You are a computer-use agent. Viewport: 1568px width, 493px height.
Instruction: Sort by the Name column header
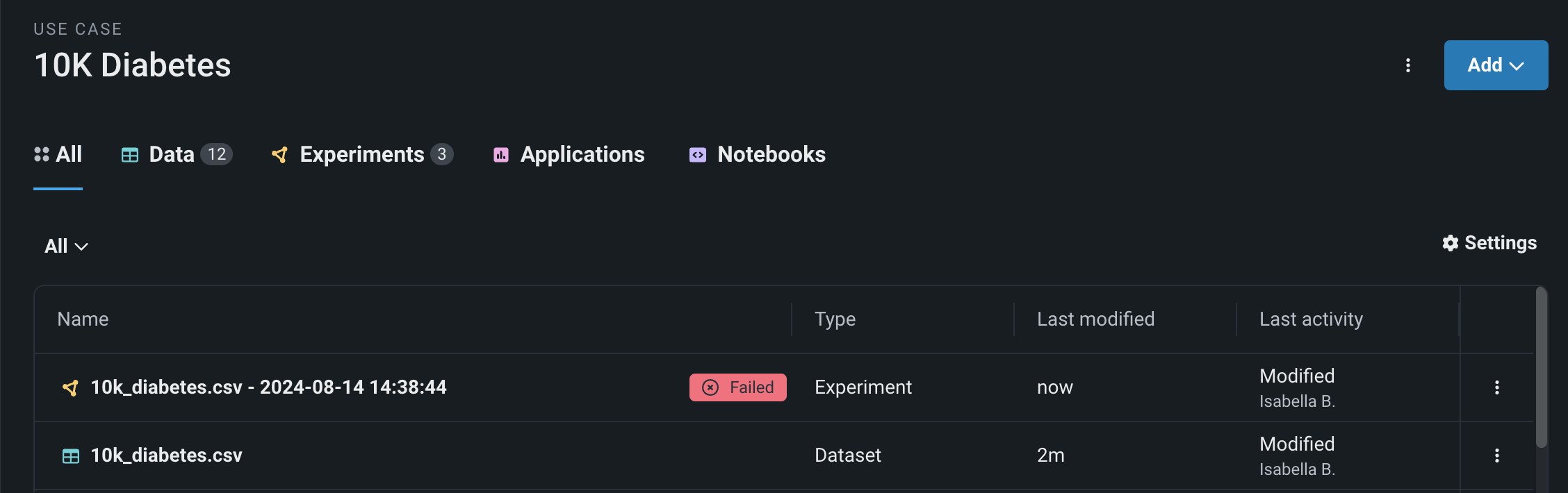click(83, 319)
